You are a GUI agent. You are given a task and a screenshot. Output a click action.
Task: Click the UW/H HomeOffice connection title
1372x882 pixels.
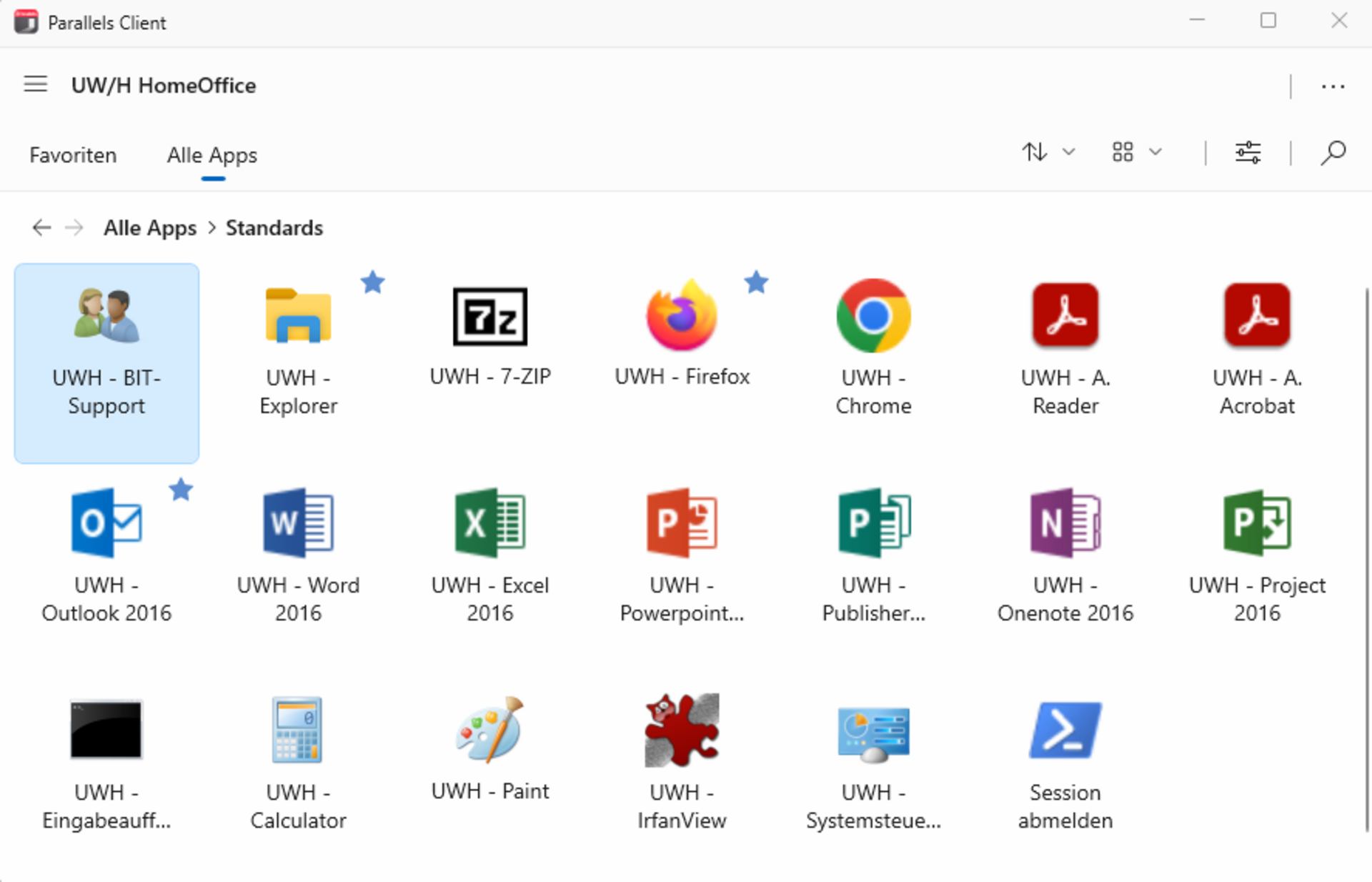click(164, 85)
